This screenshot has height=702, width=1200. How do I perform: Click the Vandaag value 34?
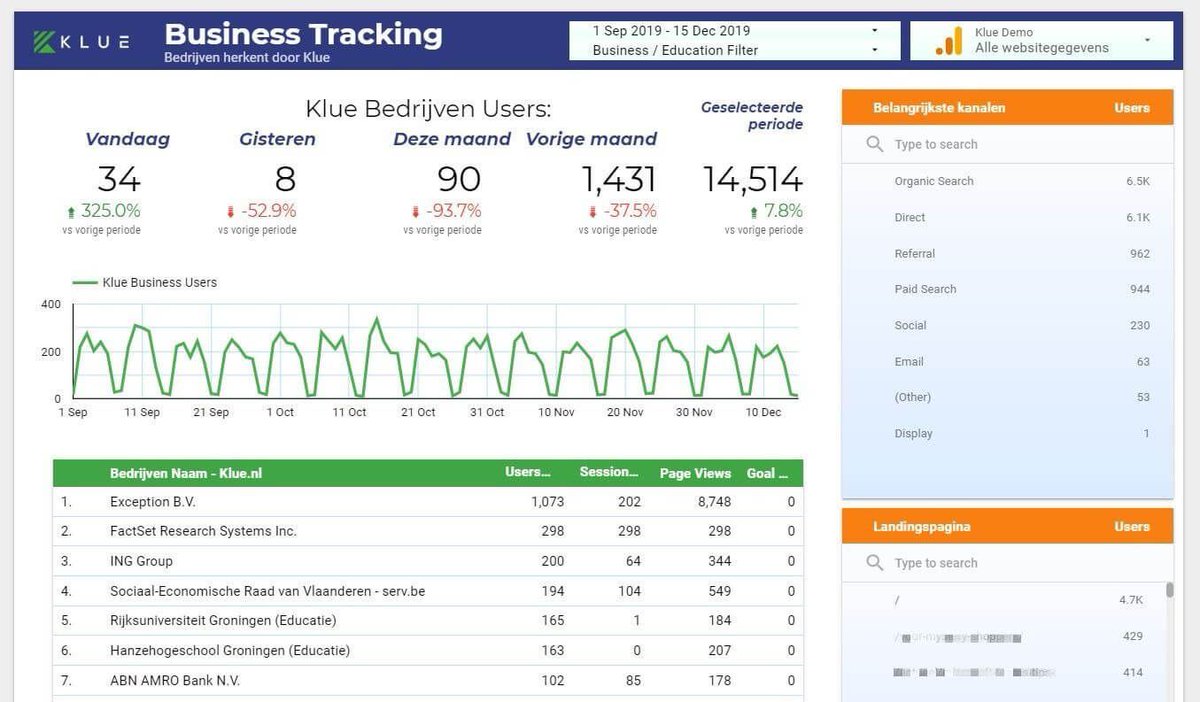point(119,180)
